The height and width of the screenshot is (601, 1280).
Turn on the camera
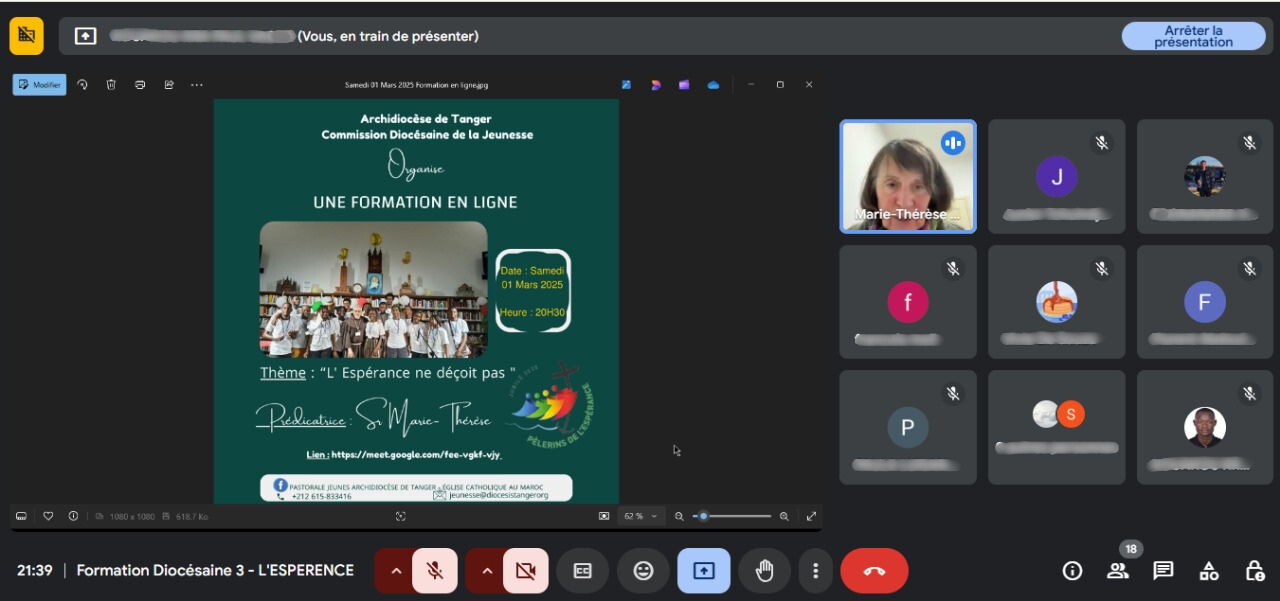525,571
